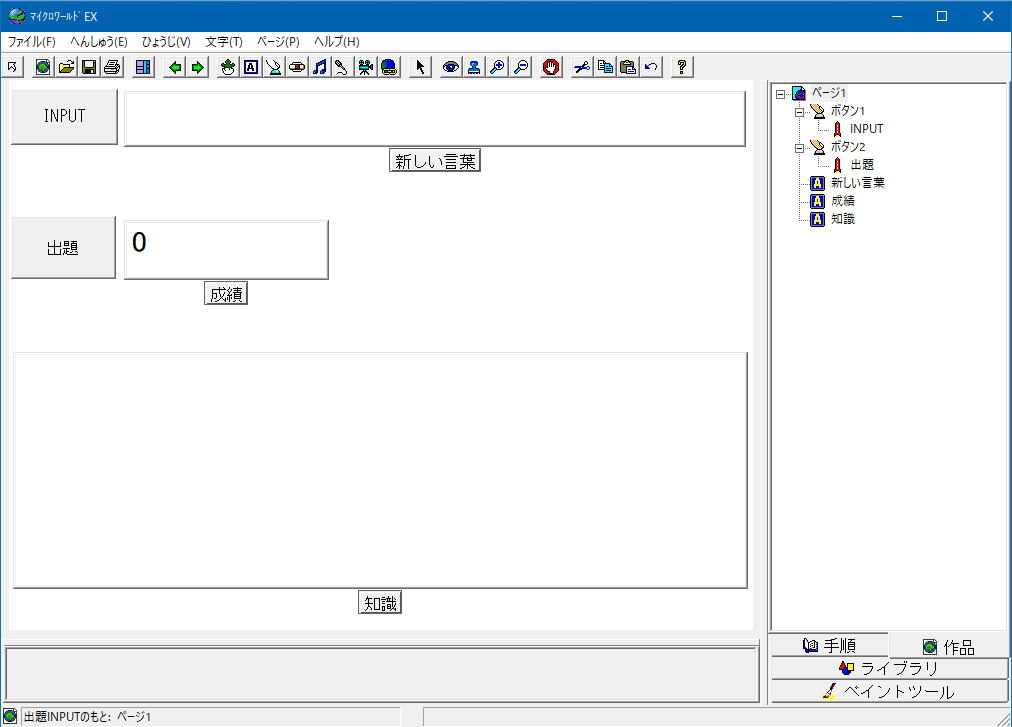Click the 成績 text box label
This screenshot has height=727, width=1012.
click(226, 294)
